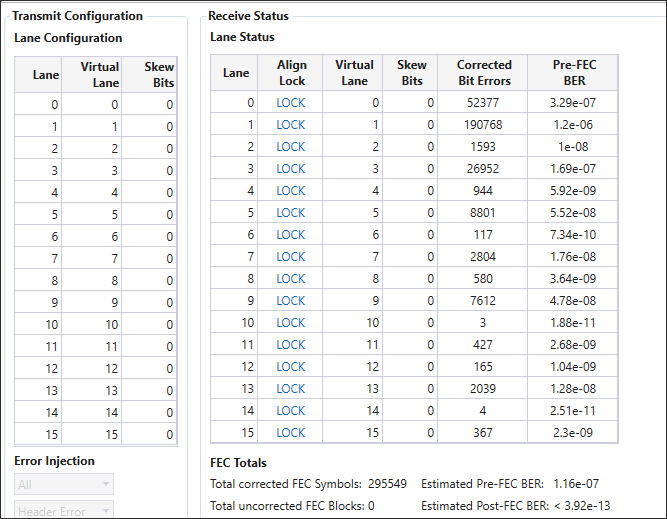Select the corrected bit errors value 117
Screen dimensions: 667x519
[483, 235]
